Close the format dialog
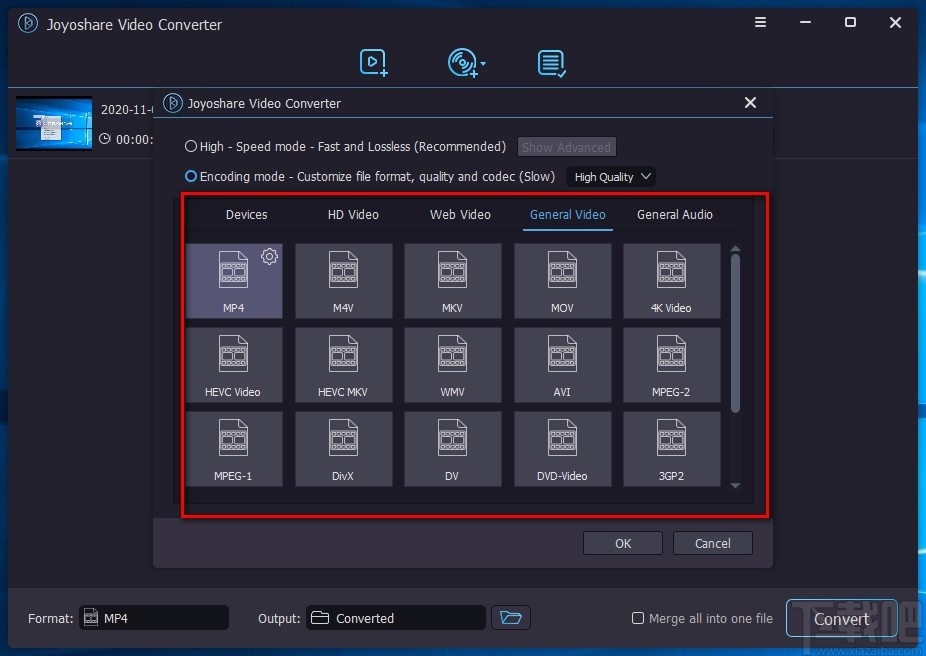 pyautogui.click(x=751, y=103)
